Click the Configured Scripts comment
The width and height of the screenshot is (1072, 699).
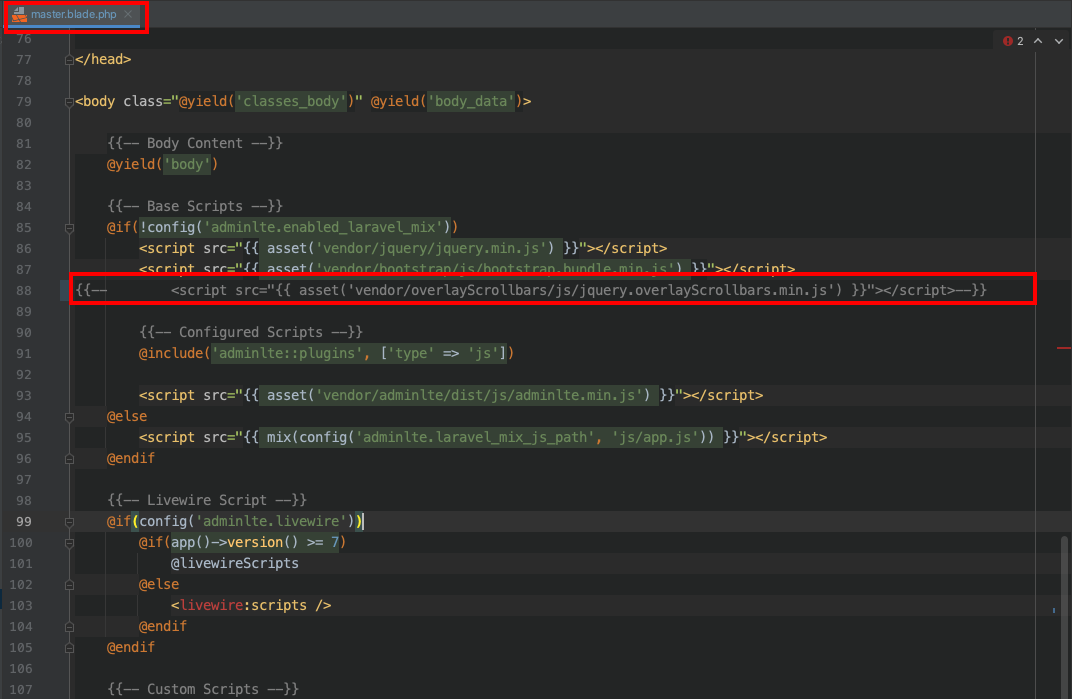251,332
